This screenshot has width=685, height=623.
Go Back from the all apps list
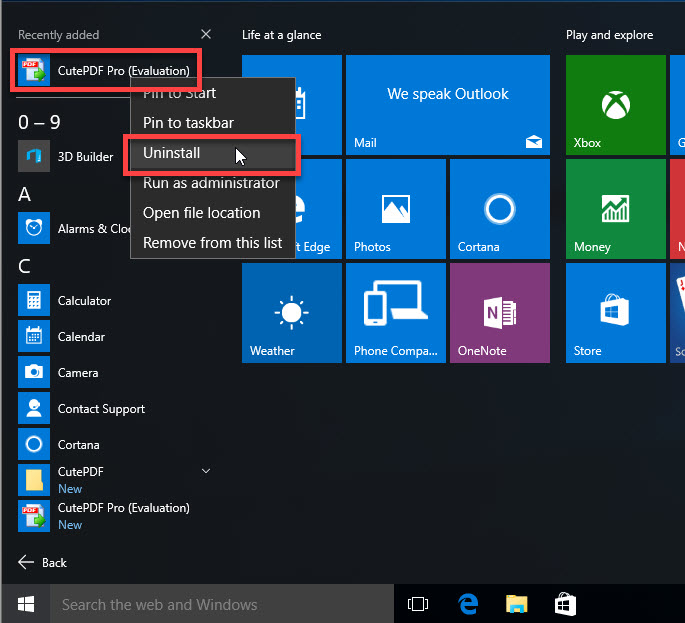(42, 562)
